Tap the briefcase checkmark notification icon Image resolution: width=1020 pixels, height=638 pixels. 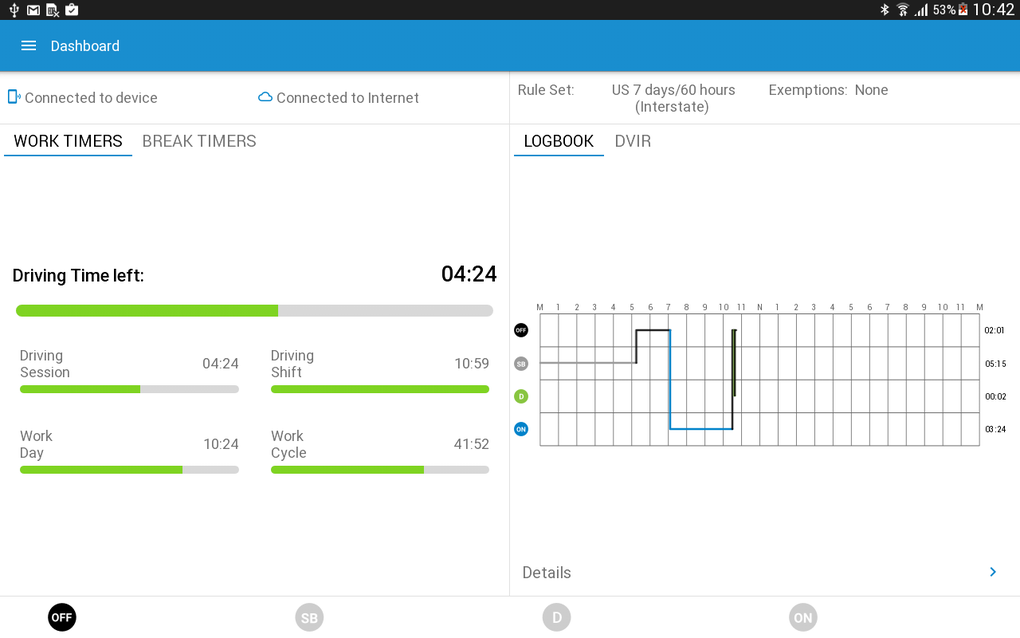pos(72,10)
